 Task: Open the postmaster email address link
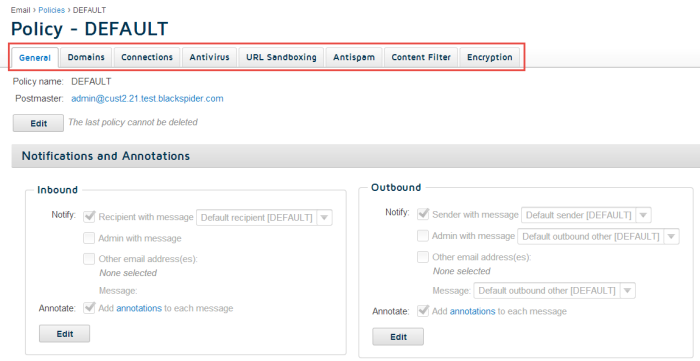click(x=147, y=99)
